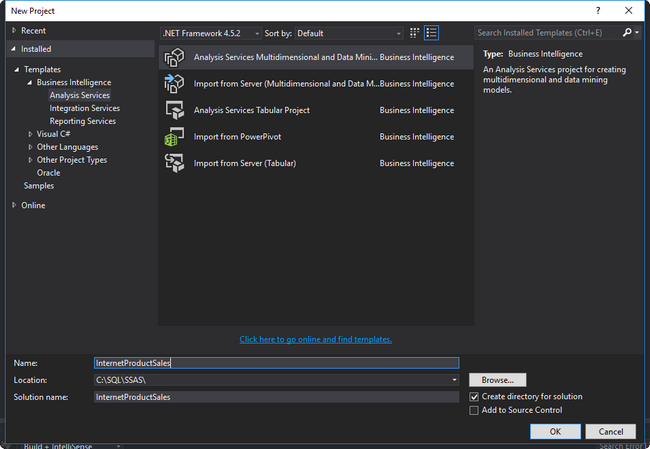
Task: Click the OK button
Action: point(555,432)
